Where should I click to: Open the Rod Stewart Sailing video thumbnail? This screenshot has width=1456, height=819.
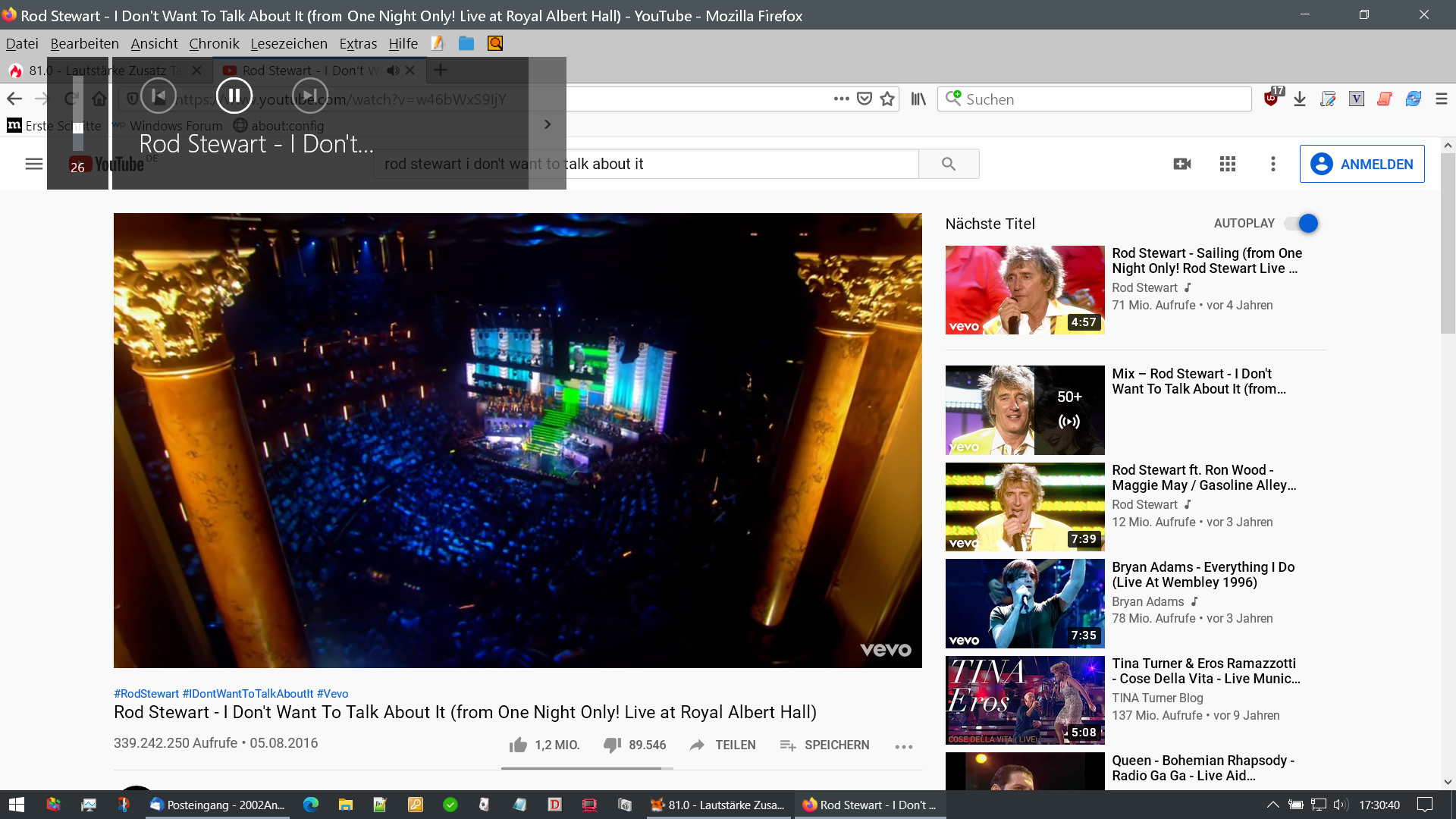coord(1025,290)
